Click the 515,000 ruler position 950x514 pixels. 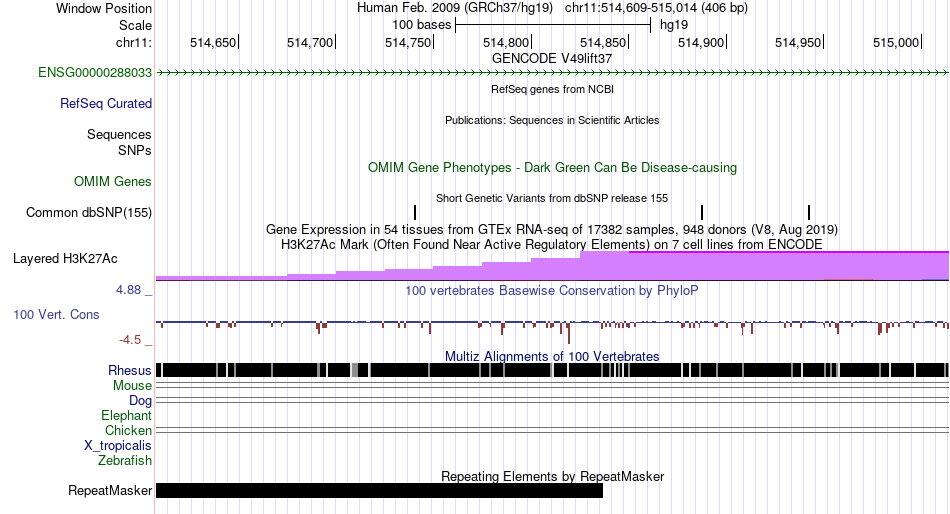click(x=897, y=42)
